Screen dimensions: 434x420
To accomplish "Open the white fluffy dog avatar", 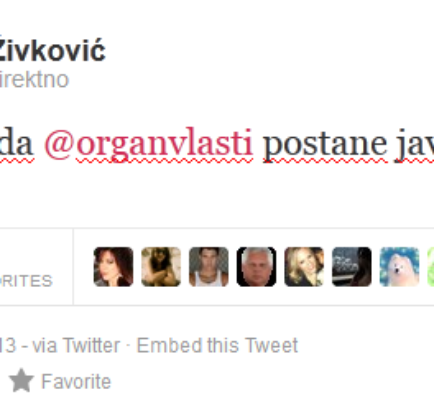I will (399, 267).
